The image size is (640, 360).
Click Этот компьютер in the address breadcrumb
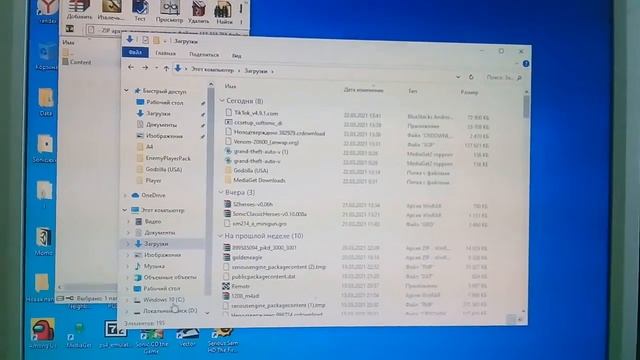pyautogui.click(x=213, y=70)
